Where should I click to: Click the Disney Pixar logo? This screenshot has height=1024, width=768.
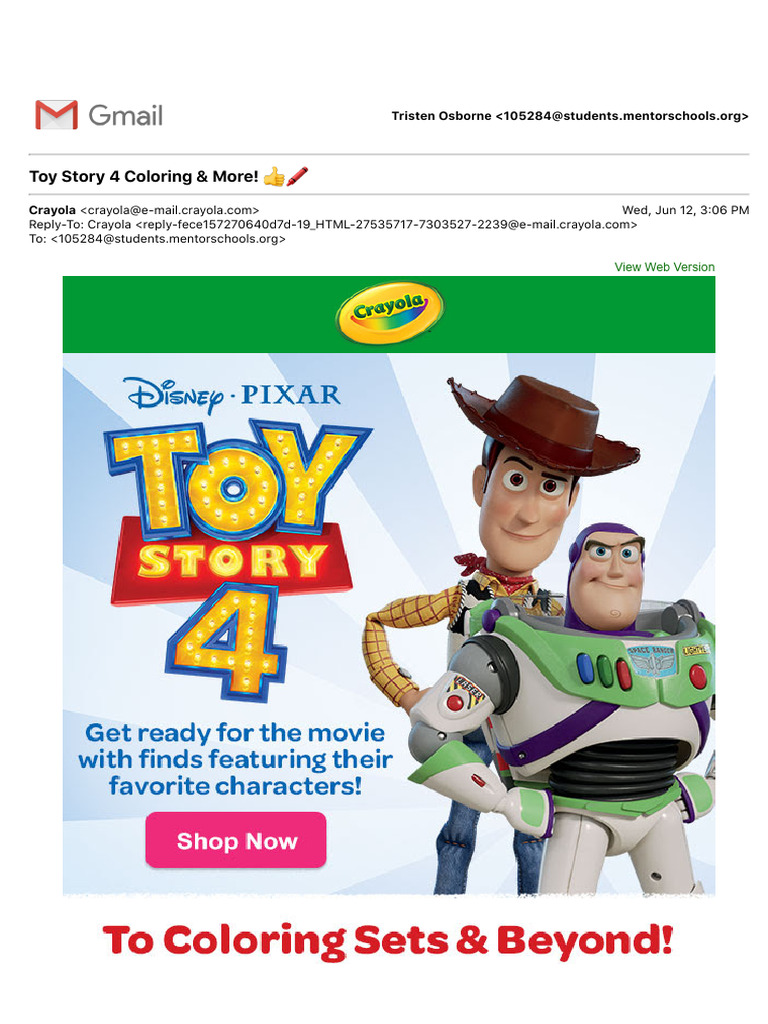[x=233, y=395]
